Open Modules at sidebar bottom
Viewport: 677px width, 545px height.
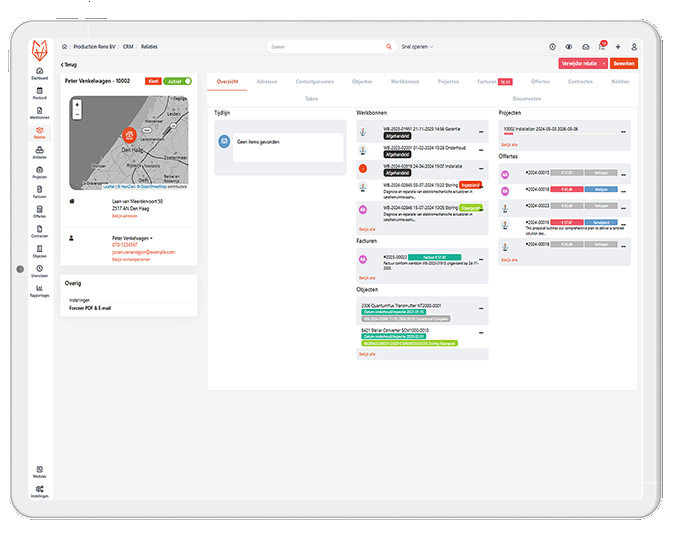39,469
